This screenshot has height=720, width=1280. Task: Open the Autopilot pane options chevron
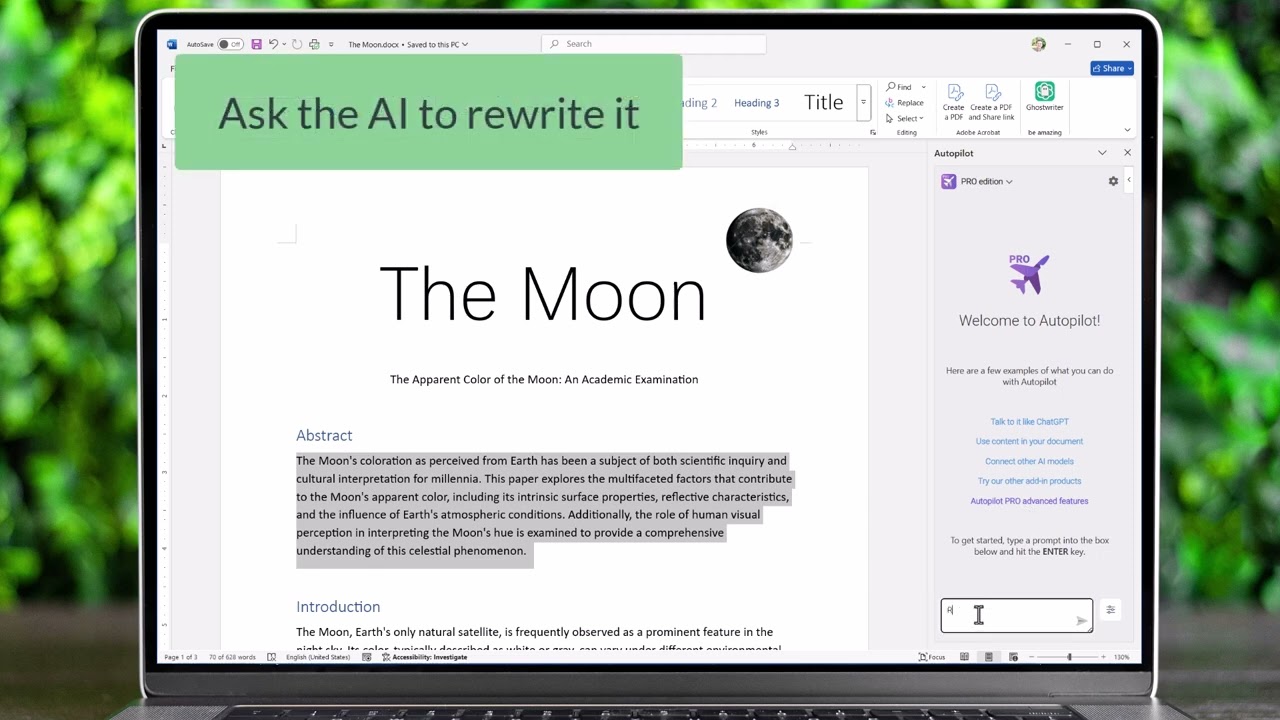coord(1102,153)
